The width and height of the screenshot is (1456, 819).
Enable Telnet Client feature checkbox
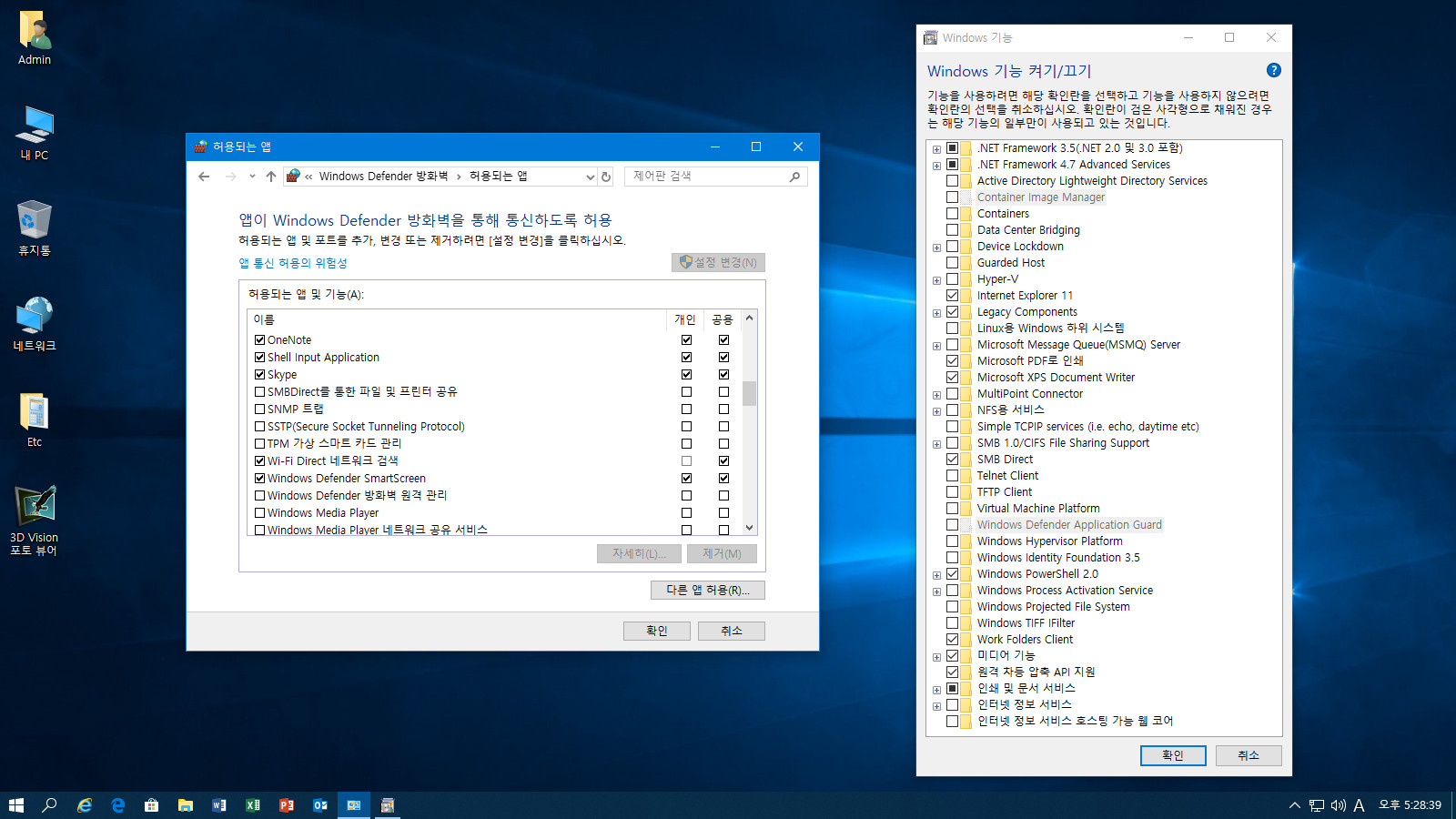click(x=952, y=476)
